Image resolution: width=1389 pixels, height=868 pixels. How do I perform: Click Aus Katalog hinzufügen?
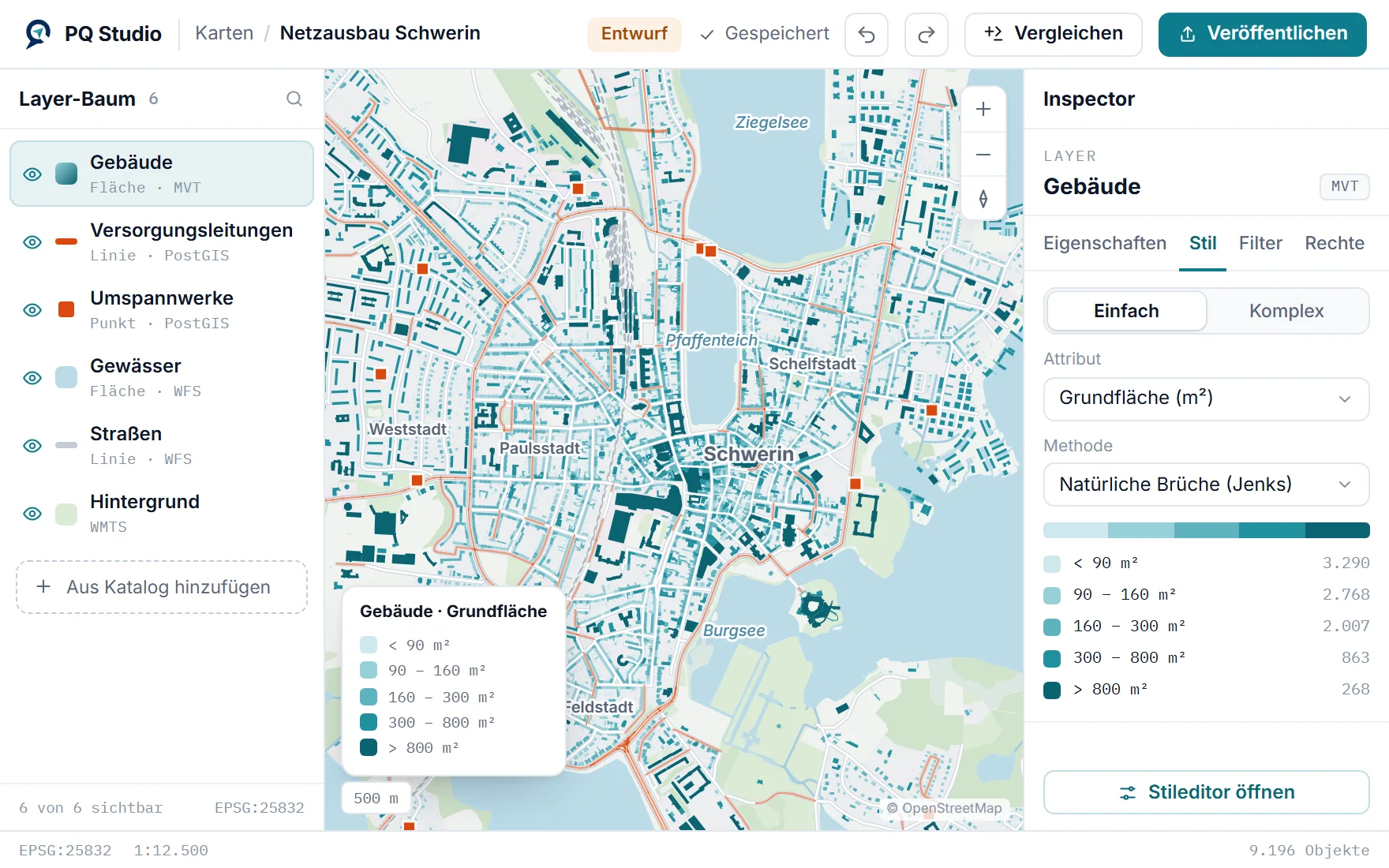(x=162, y=587)
